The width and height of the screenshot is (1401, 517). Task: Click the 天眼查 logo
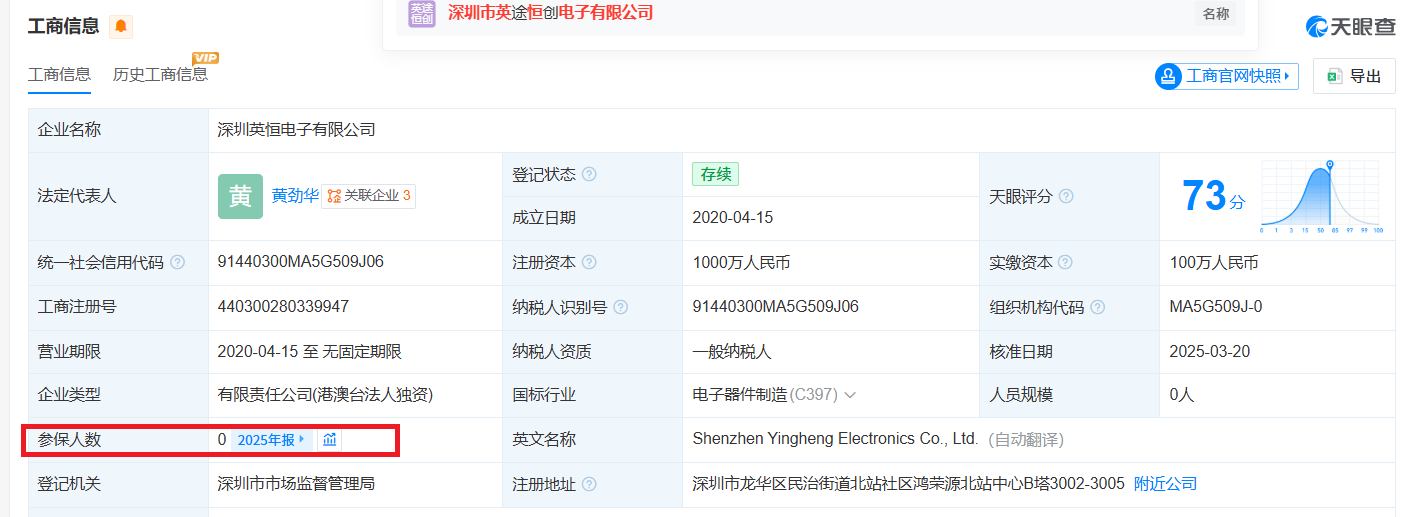click(1350, 27)
